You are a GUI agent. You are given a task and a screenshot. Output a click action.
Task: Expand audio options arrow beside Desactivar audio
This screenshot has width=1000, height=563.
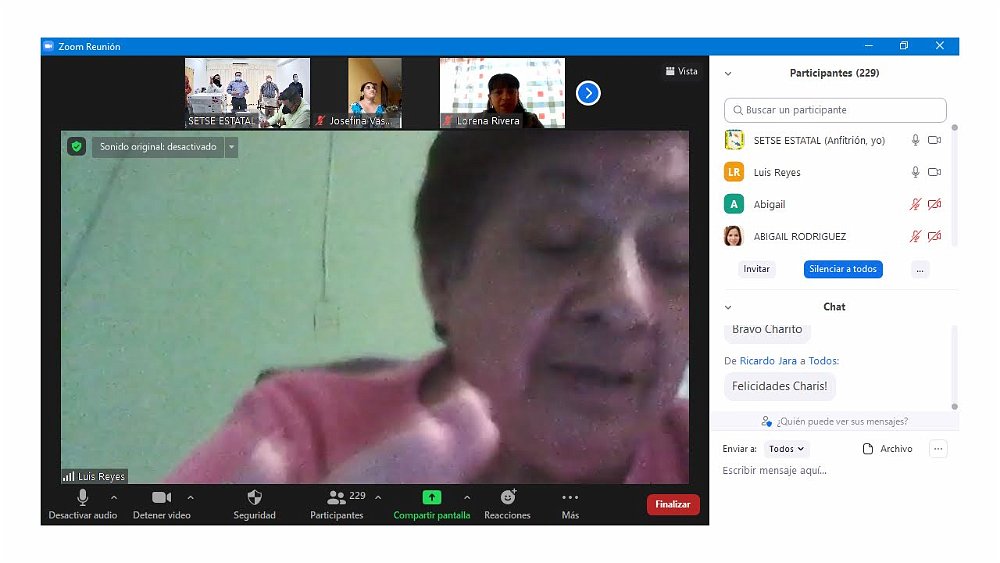tap(114, 497)
